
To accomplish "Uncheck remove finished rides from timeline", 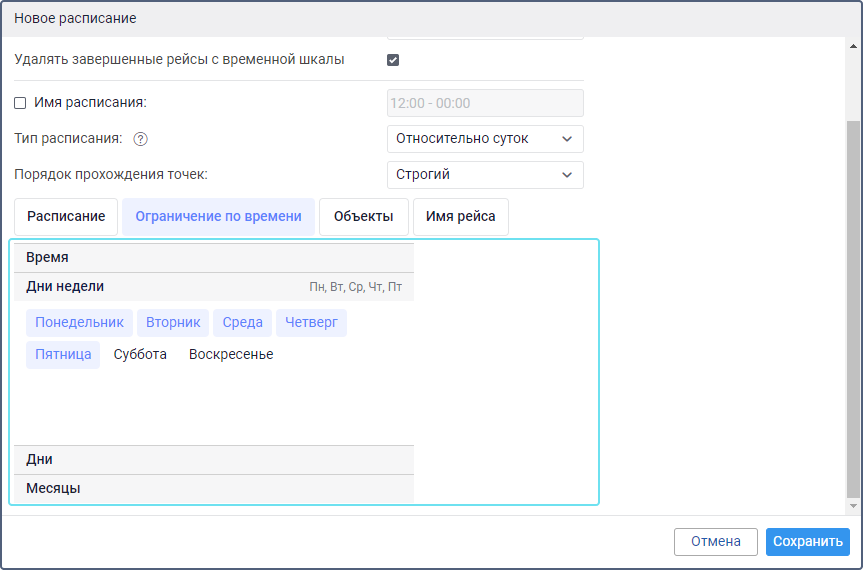I will pos(393,60).
